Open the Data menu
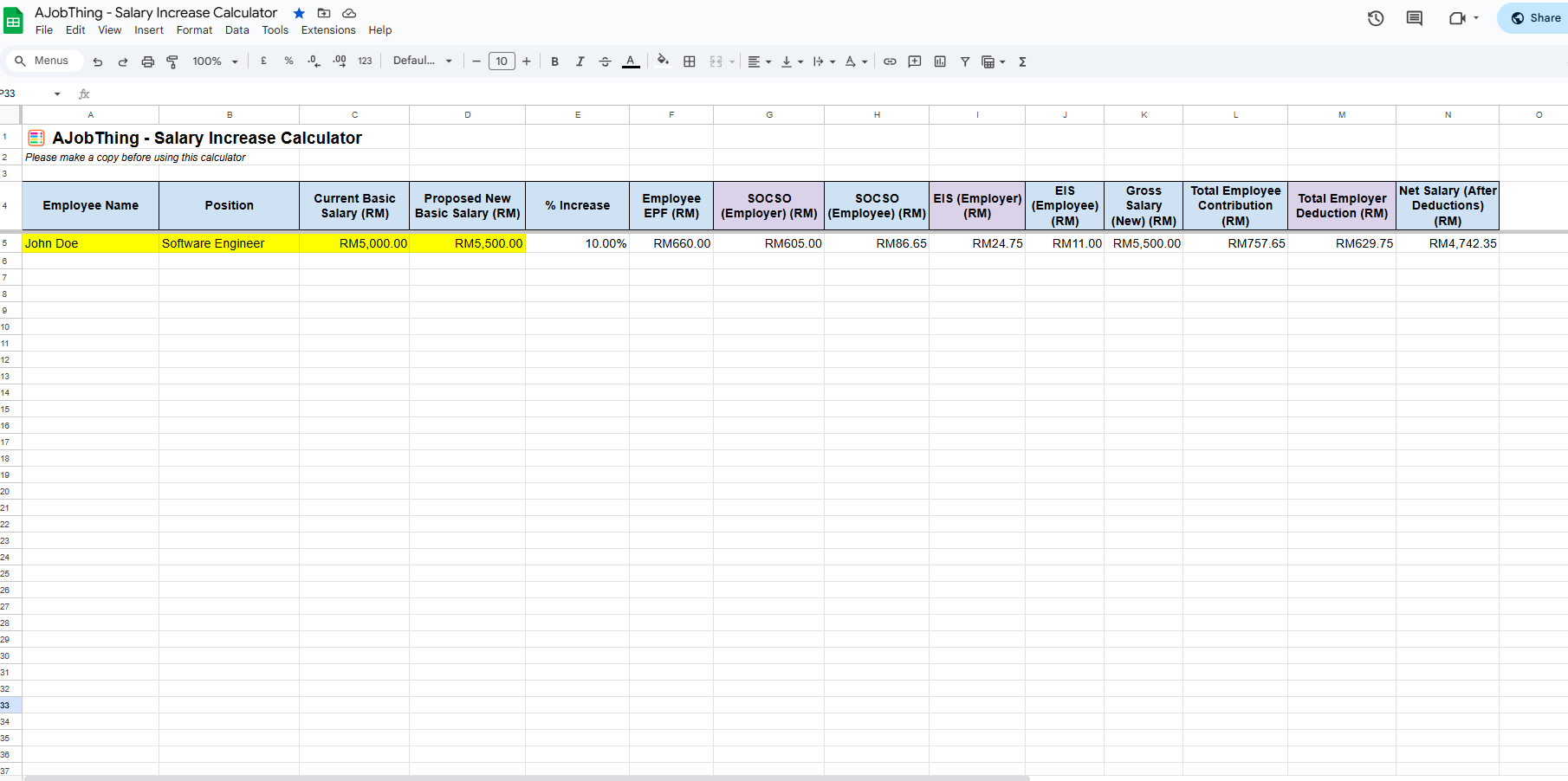1568x781 pixels. click(237, 30)
